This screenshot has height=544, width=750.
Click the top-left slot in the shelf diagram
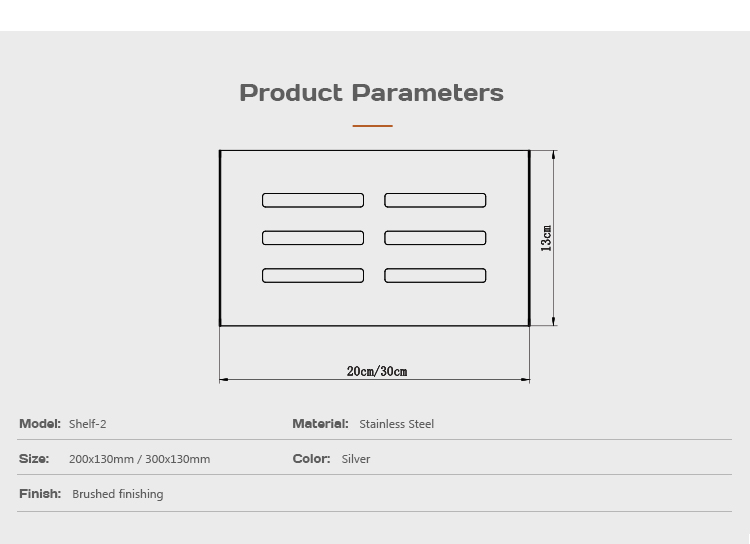coord(313,200)
